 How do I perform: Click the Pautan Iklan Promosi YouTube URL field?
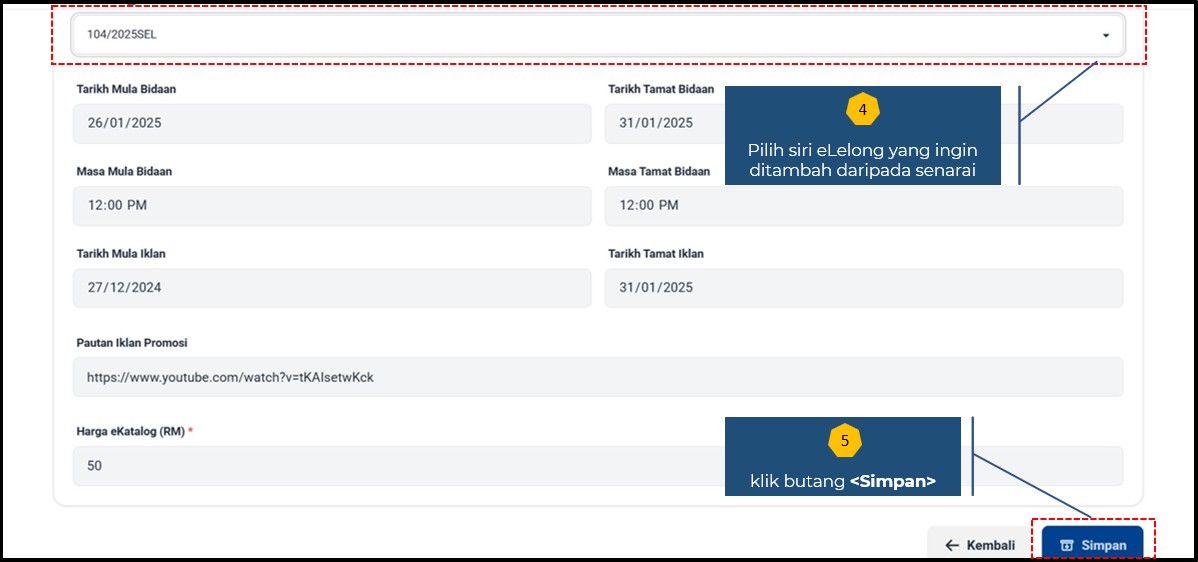[x=597, y=378]
